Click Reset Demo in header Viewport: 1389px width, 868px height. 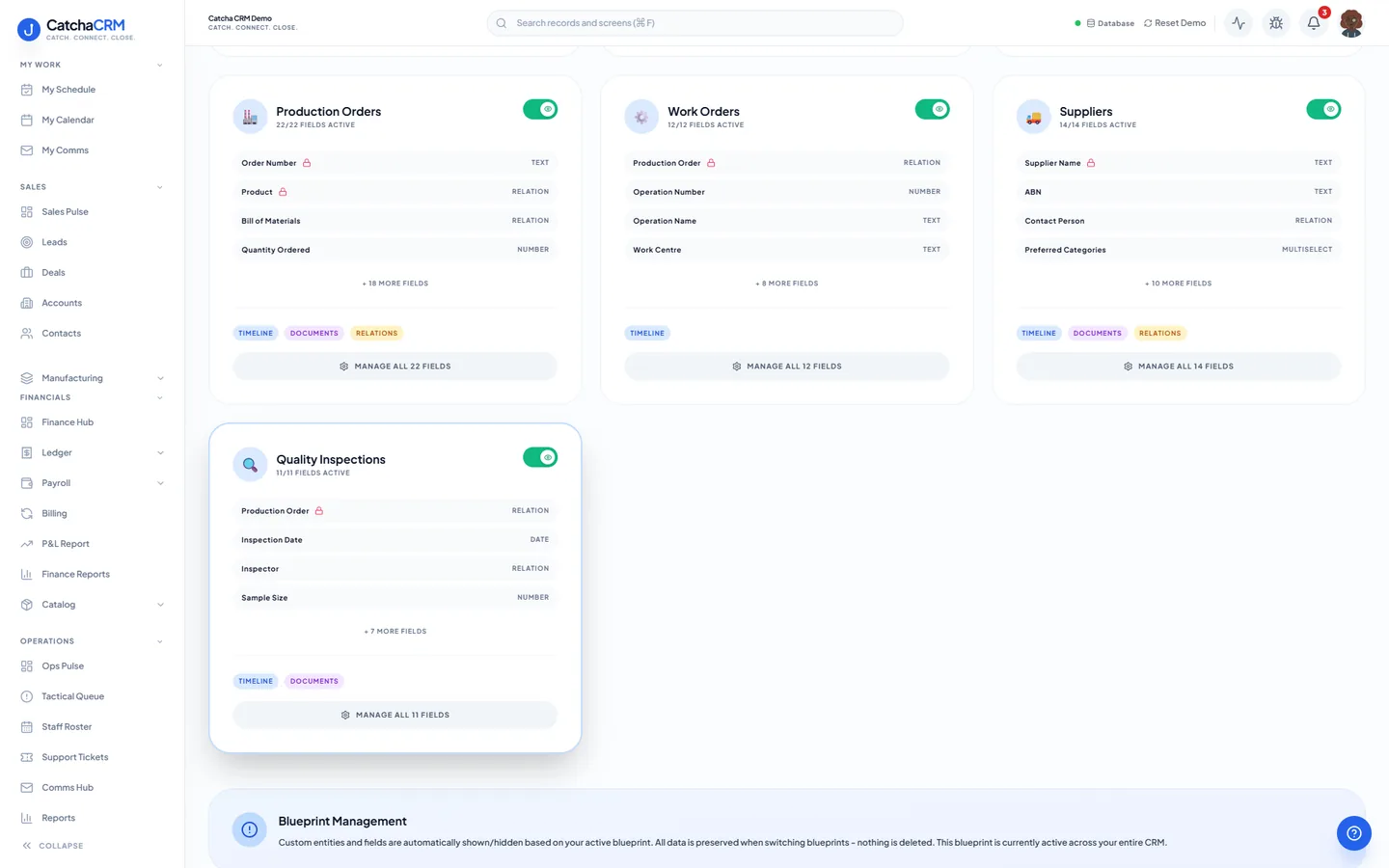coord(1175,23)
